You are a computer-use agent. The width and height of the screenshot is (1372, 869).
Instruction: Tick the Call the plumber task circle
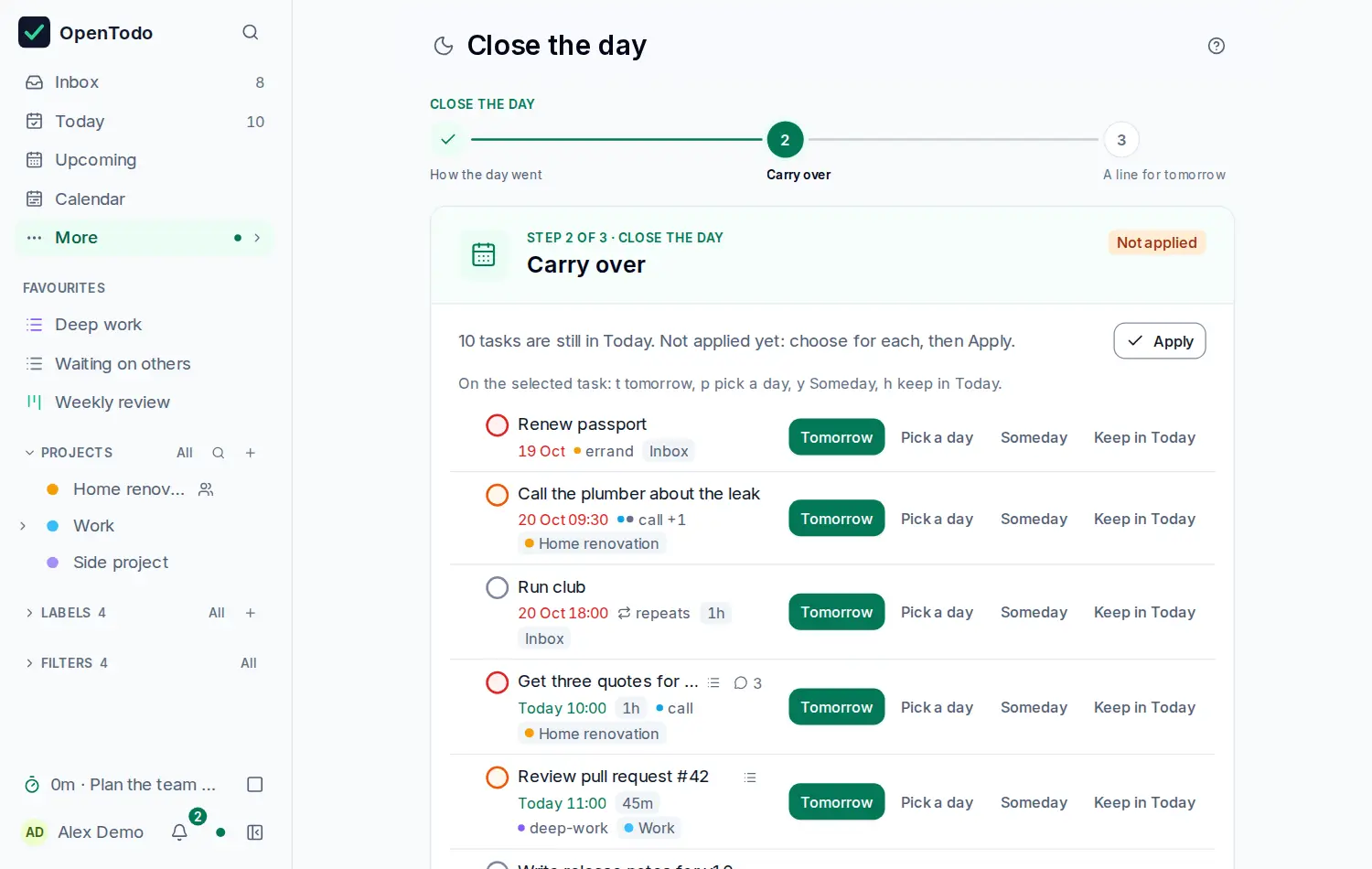[x=497, y=495]
